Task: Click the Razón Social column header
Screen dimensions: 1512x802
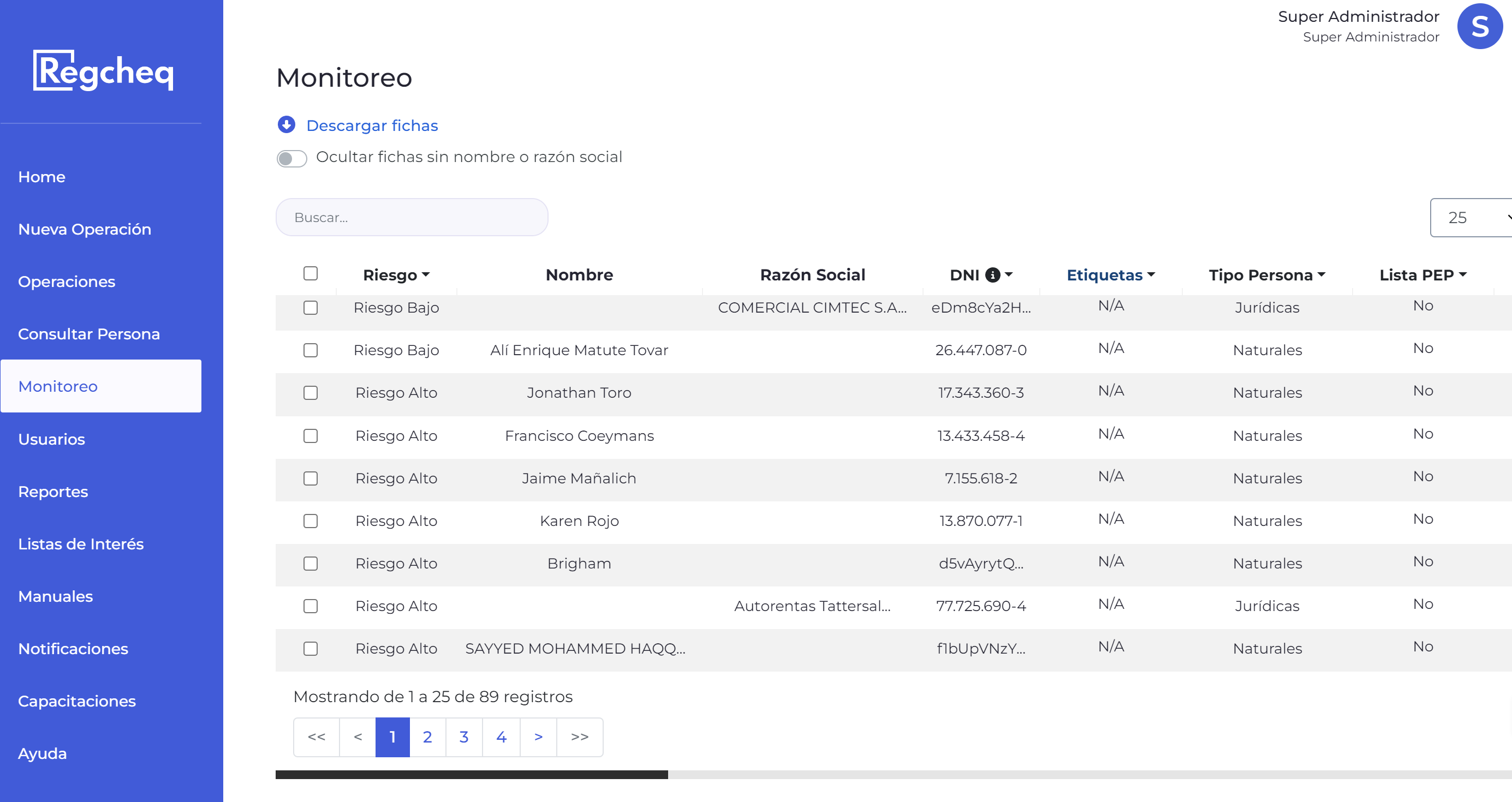Action: click(812, 274)
